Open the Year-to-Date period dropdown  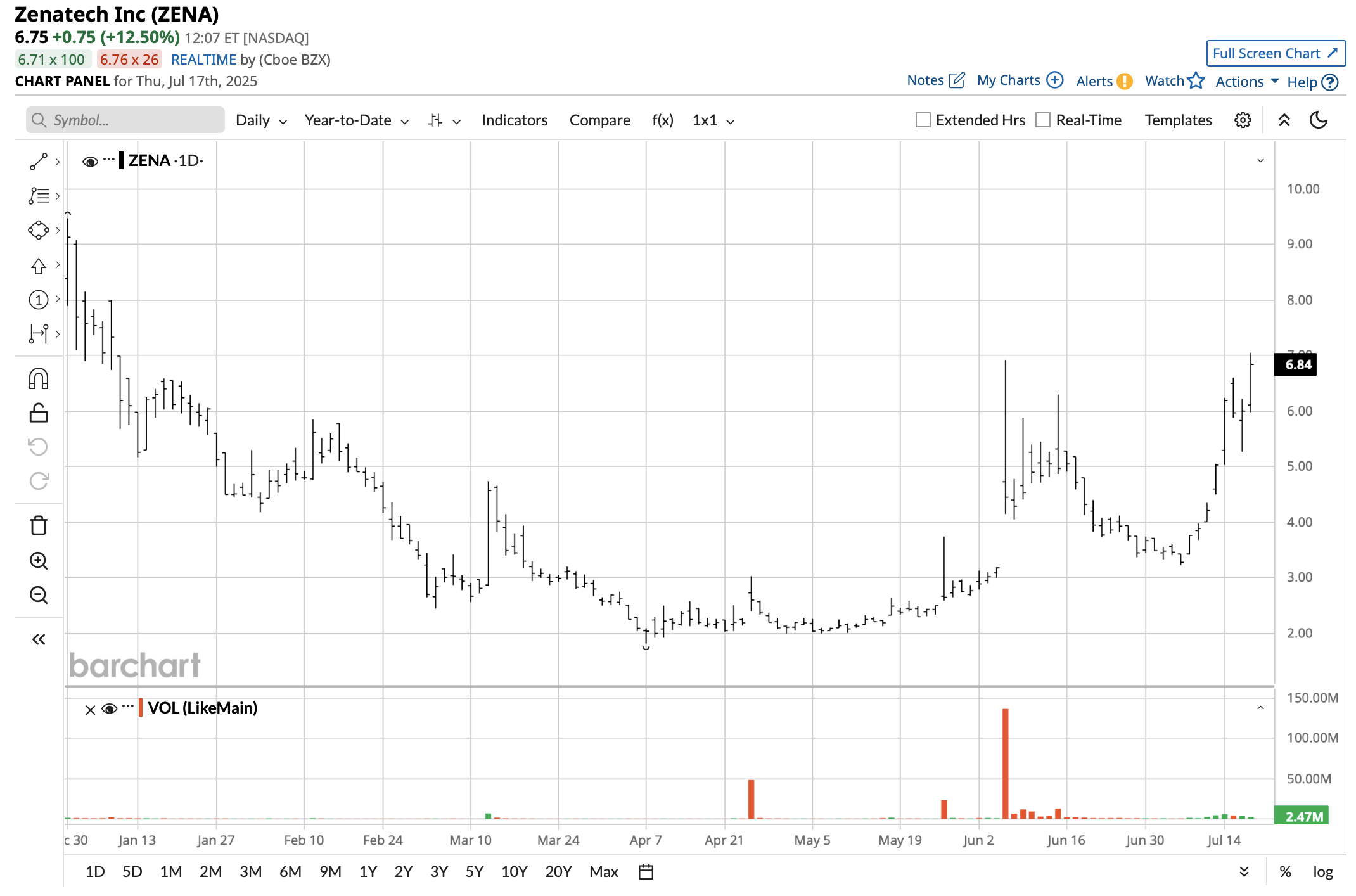356,120
